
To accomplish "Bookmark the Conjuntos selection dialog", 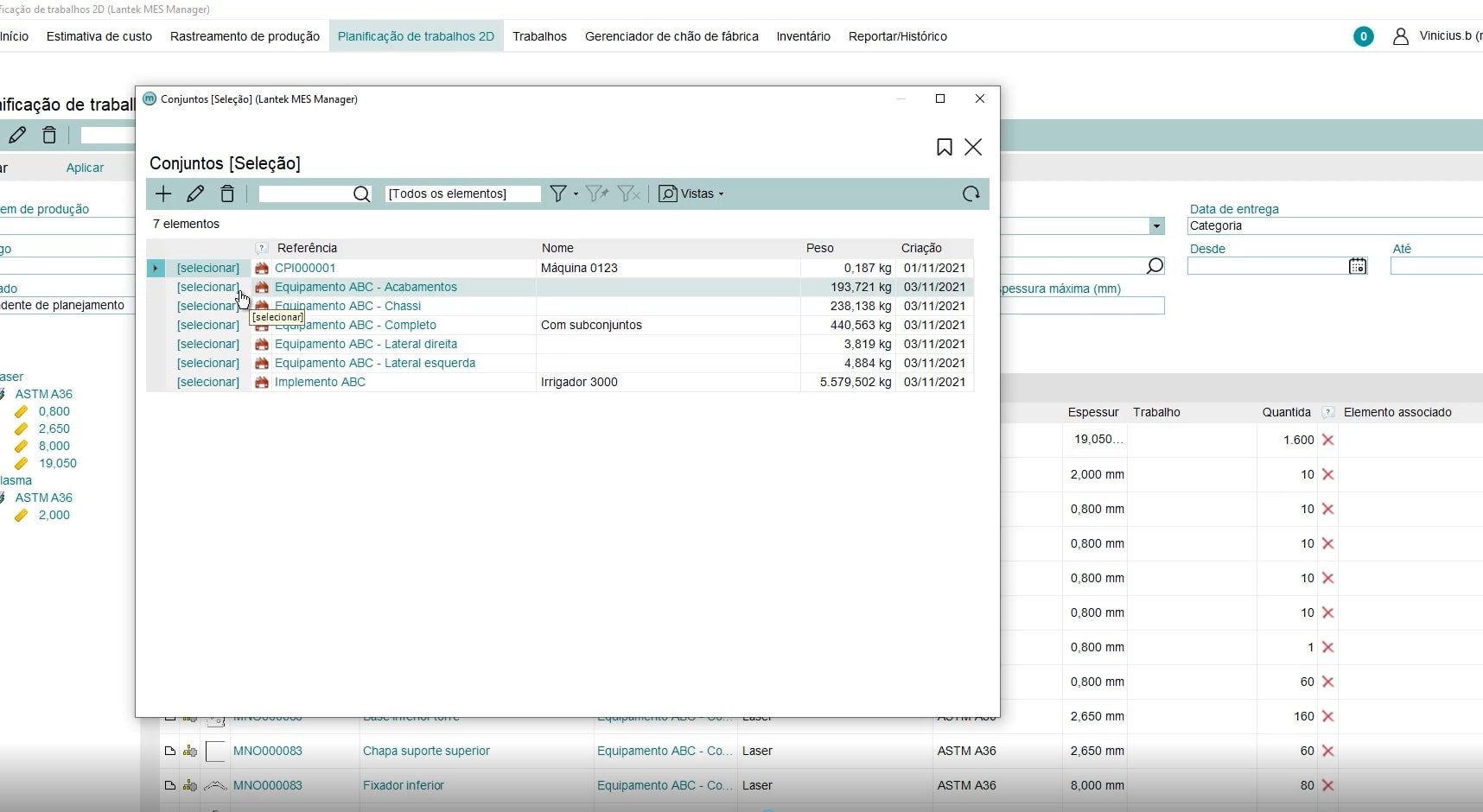I will point(945,147).
